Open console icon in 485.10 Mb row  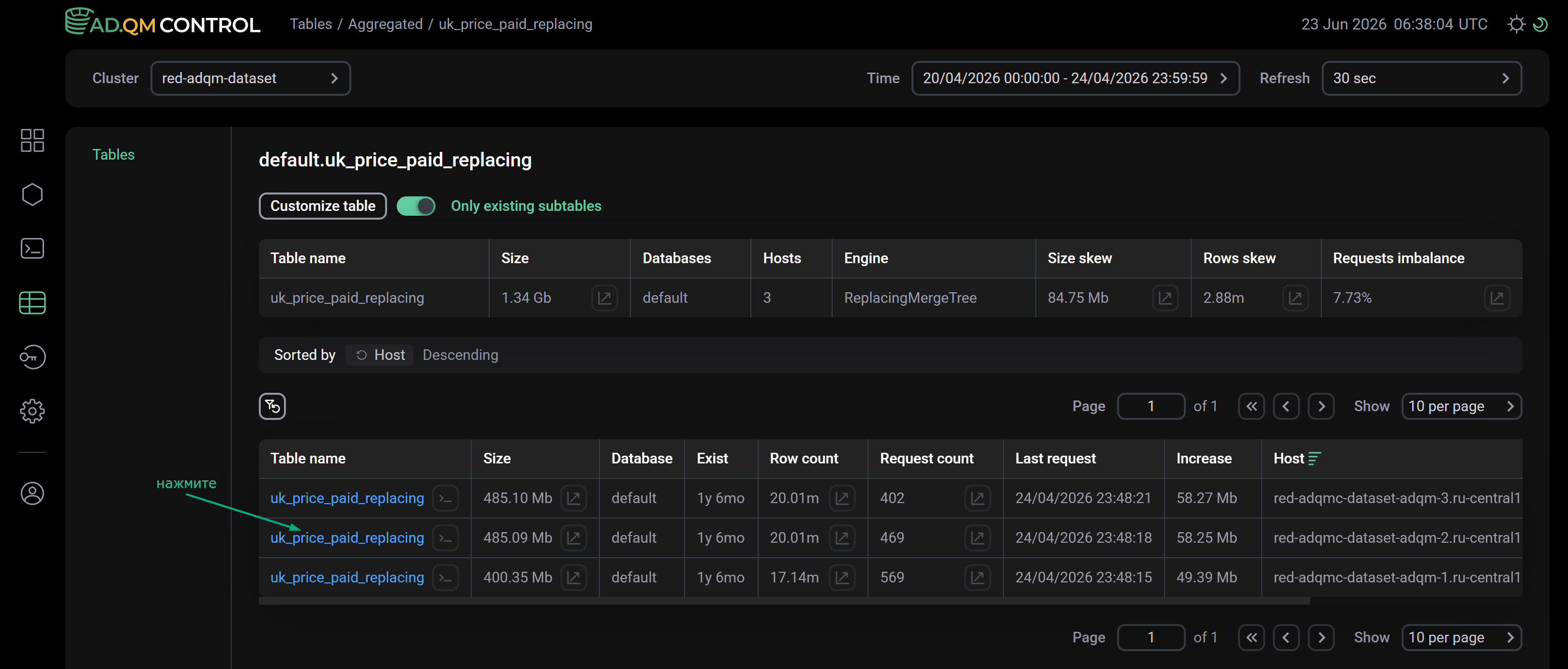tap(446, 498)
